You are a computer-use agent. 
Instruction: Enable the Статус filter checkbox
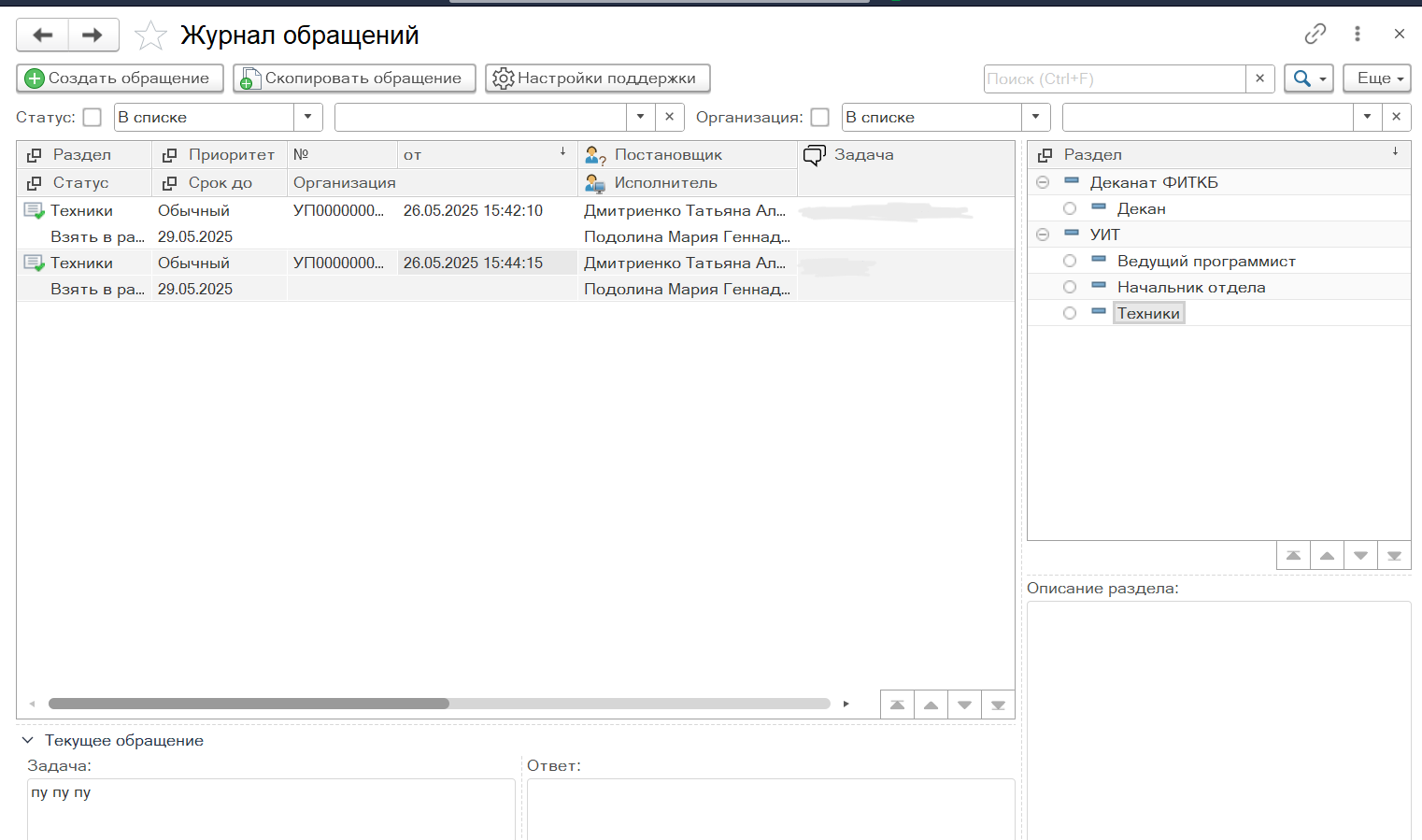(x=92, y=118)
